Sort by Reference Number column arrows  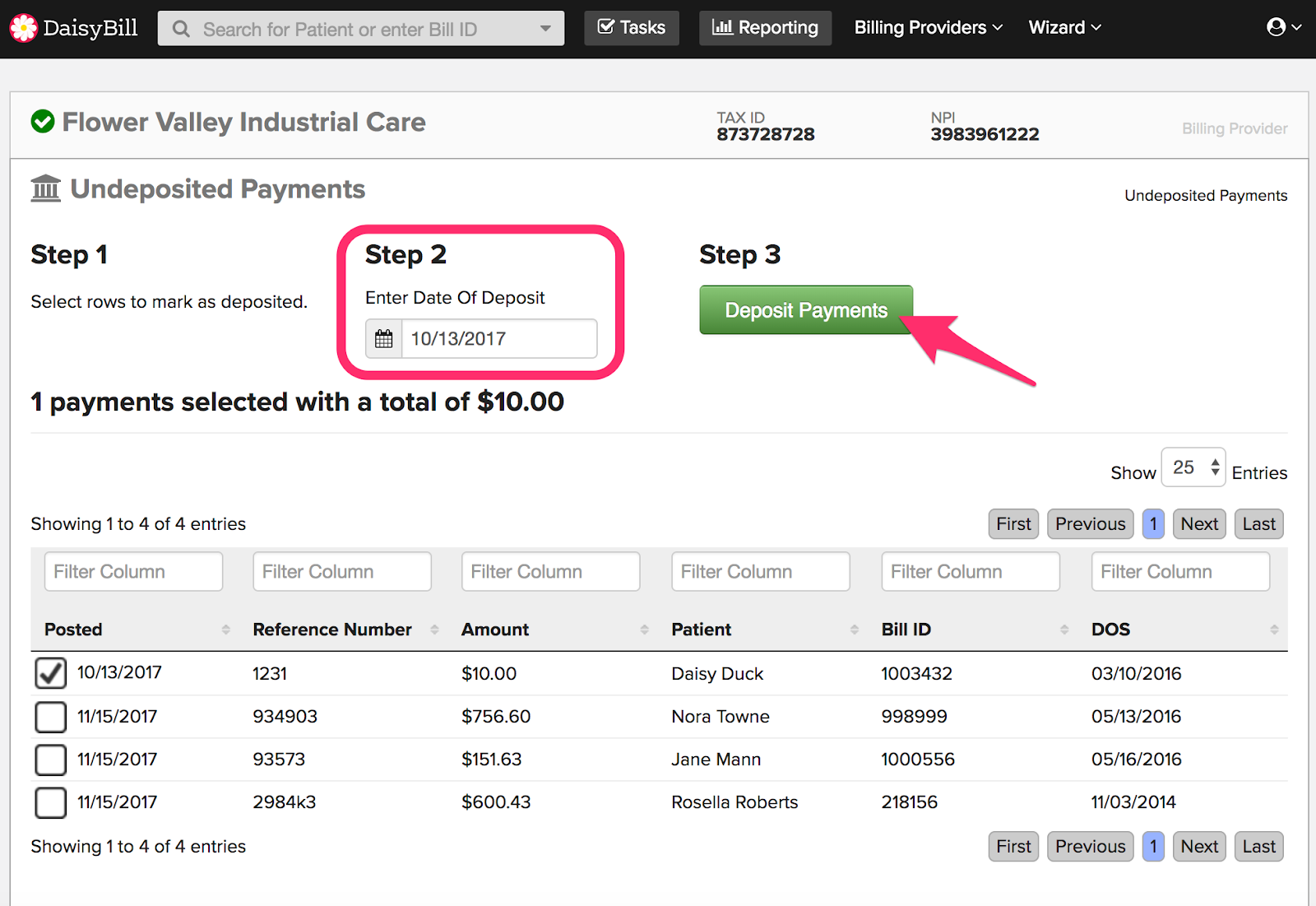pyautogui.click(x=434, y=630)
